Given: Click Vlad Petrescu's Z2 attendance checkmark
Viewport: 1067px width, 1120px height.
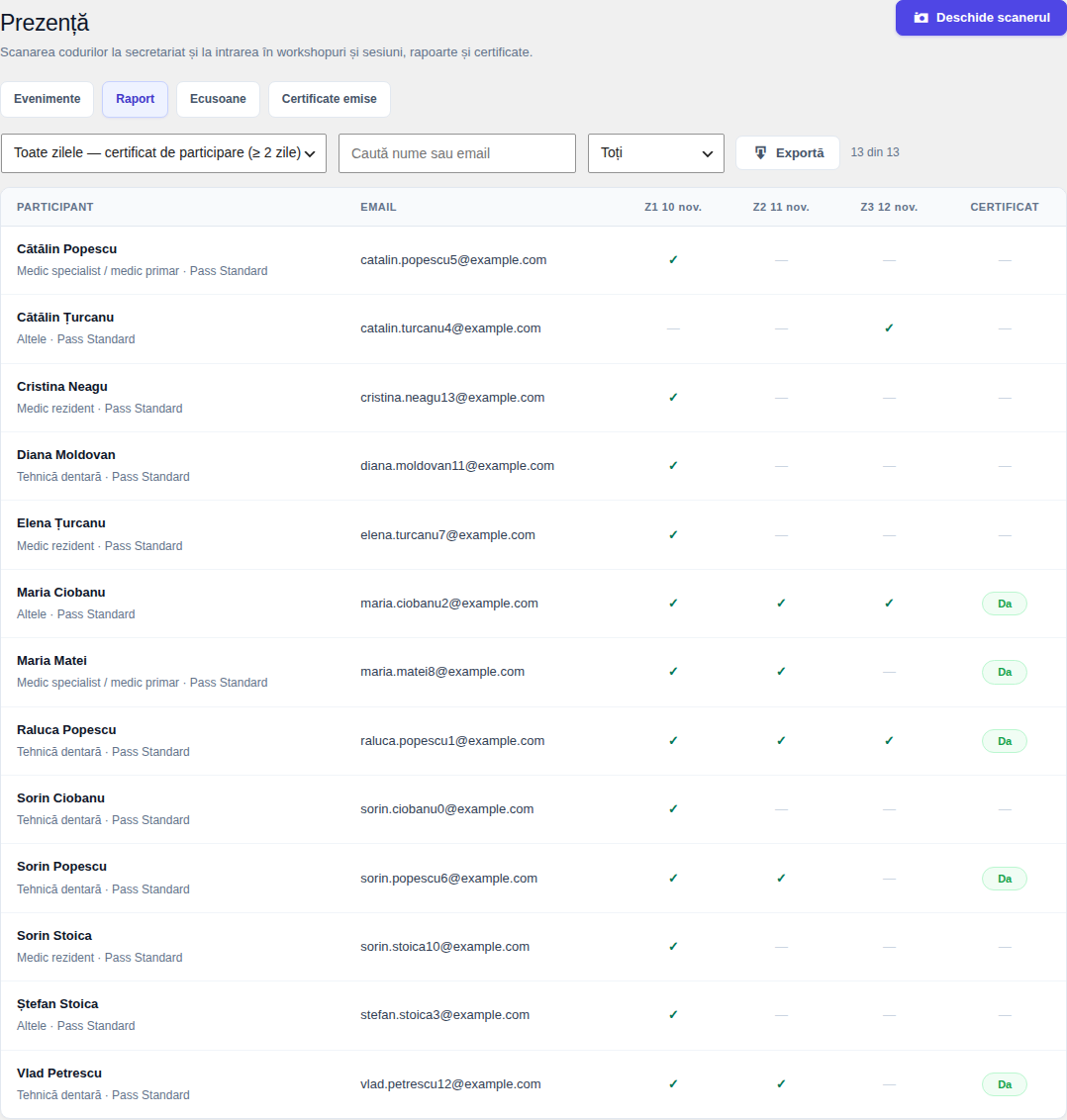Looking at the screenshot, I should (x=780, y=1084).
